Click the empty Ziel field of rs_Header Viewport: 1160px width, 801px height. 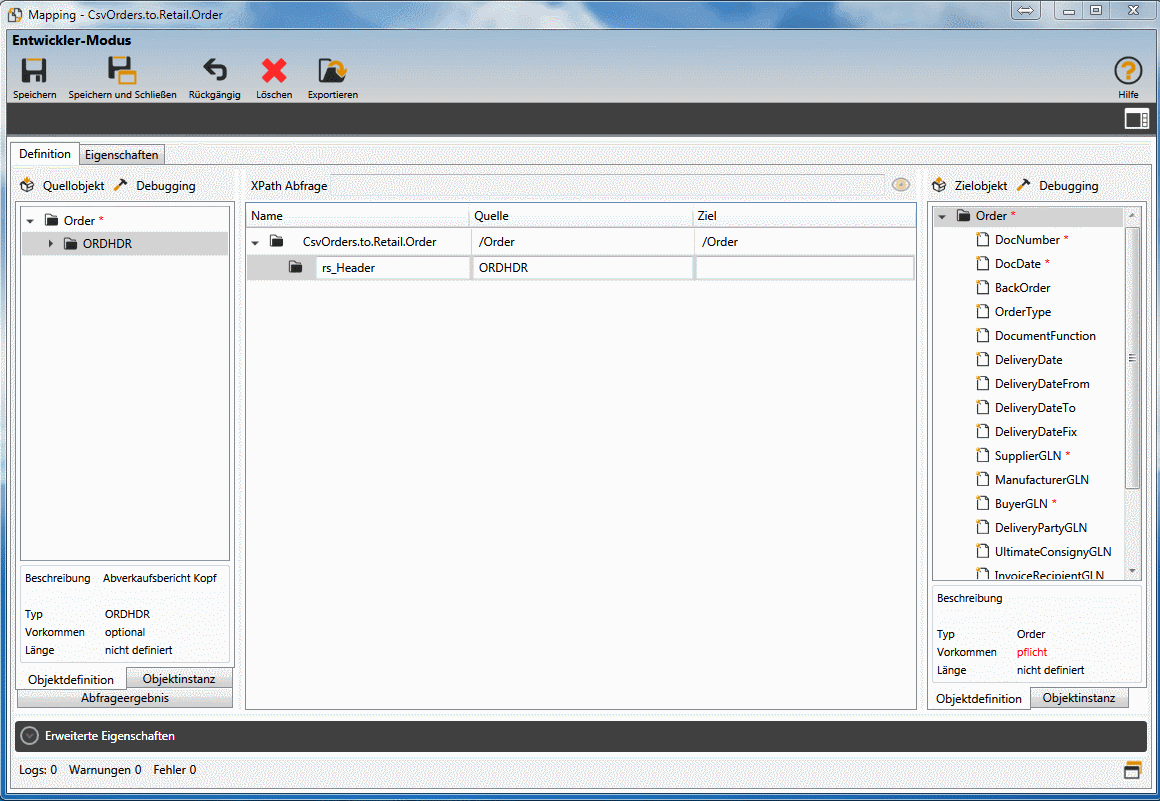804,268
